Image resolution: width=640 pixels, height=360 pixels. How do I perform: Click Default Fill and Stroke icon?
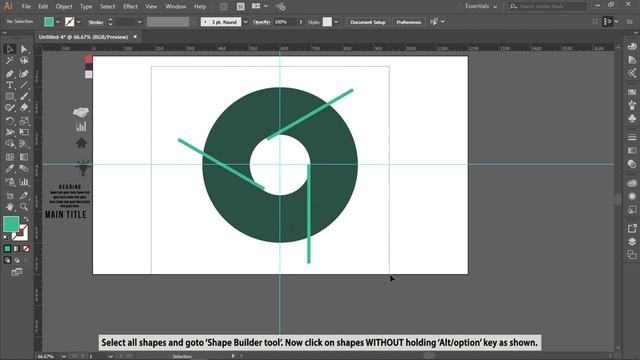(x=6, y=238)
